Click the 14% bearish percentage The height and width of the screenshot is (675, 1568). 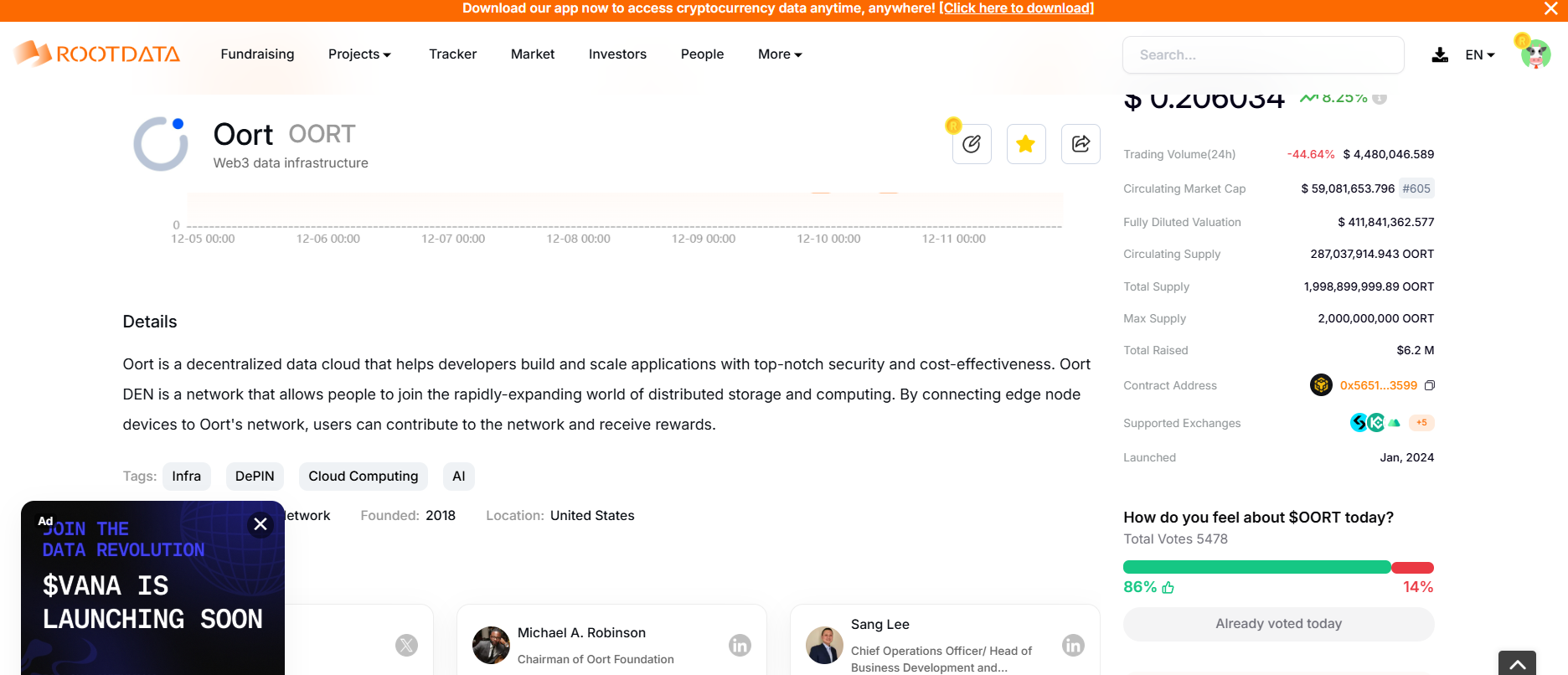pyautogui.click(x=1418, y=588)
